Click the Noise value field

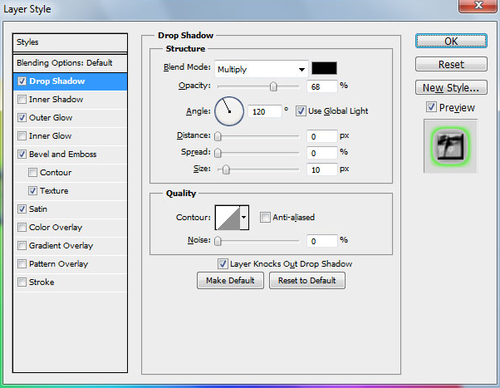[x=322, y=241]
